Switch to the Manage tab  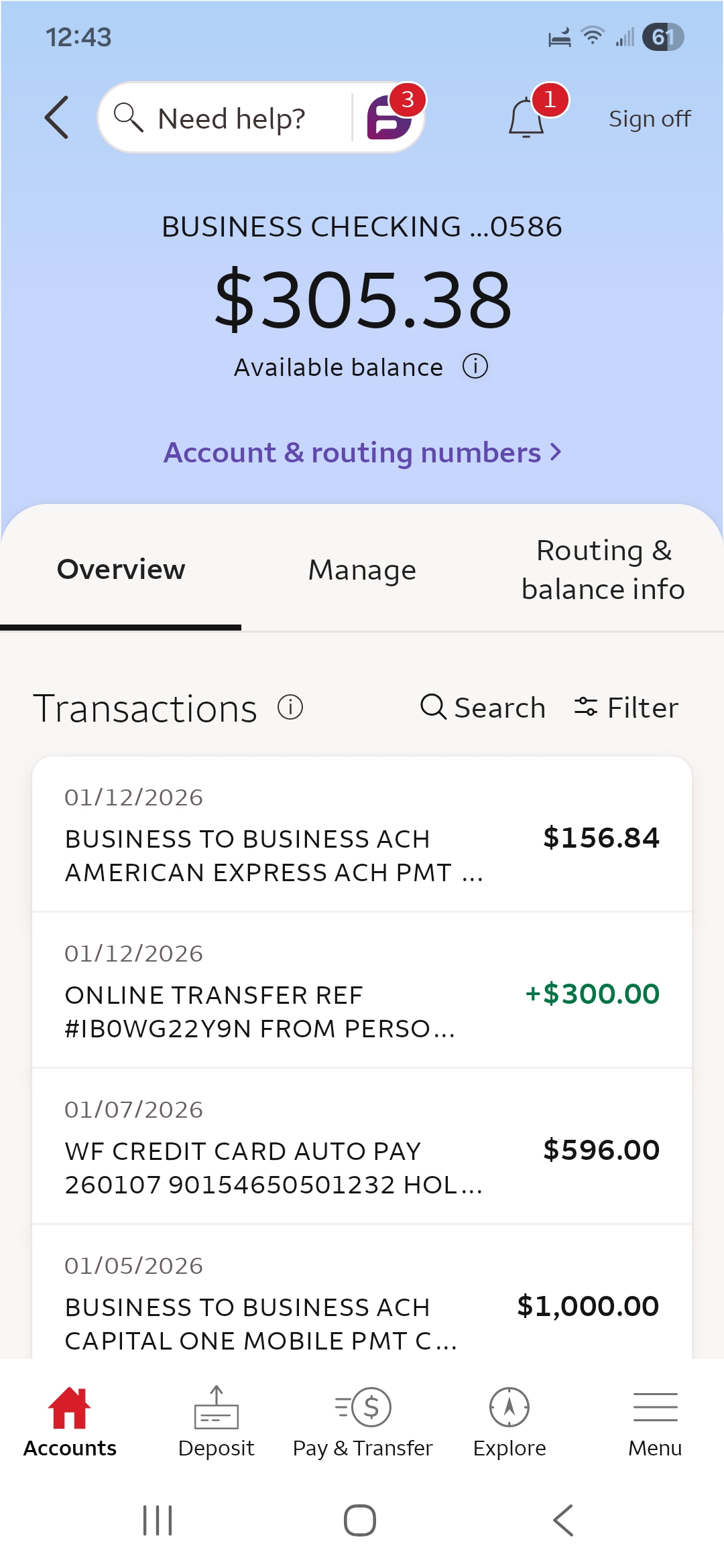click(x=362, y=570)
